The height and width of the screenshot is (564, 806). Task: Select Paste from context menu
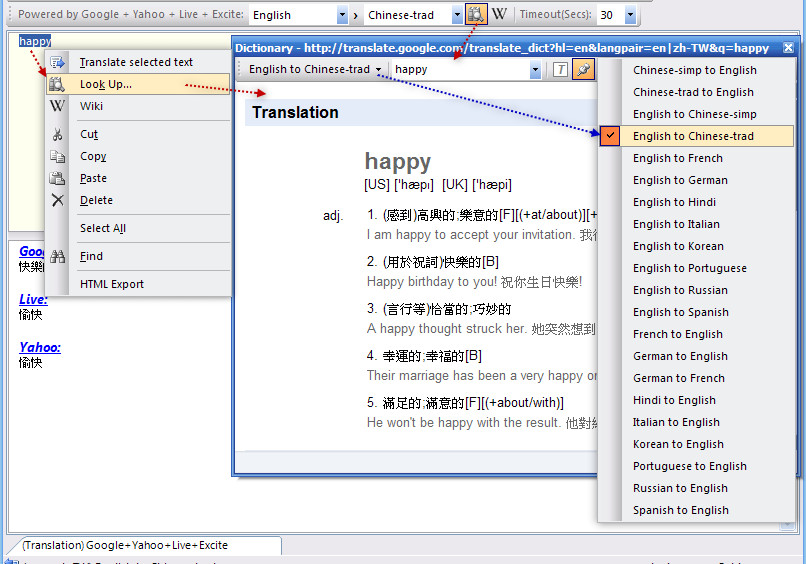pos(138,178)
